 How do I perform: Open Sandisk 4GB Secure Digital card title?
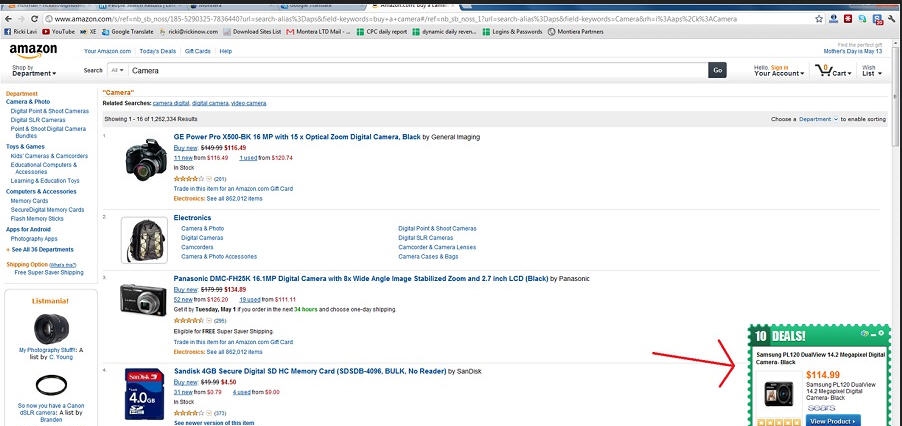click(x=310, y=371)
